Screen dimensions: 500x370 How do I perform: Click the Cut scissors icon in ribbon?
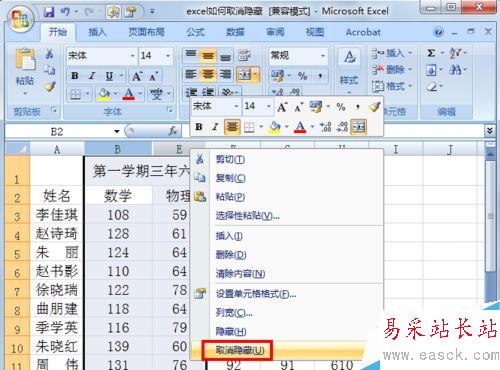[49, 53]
